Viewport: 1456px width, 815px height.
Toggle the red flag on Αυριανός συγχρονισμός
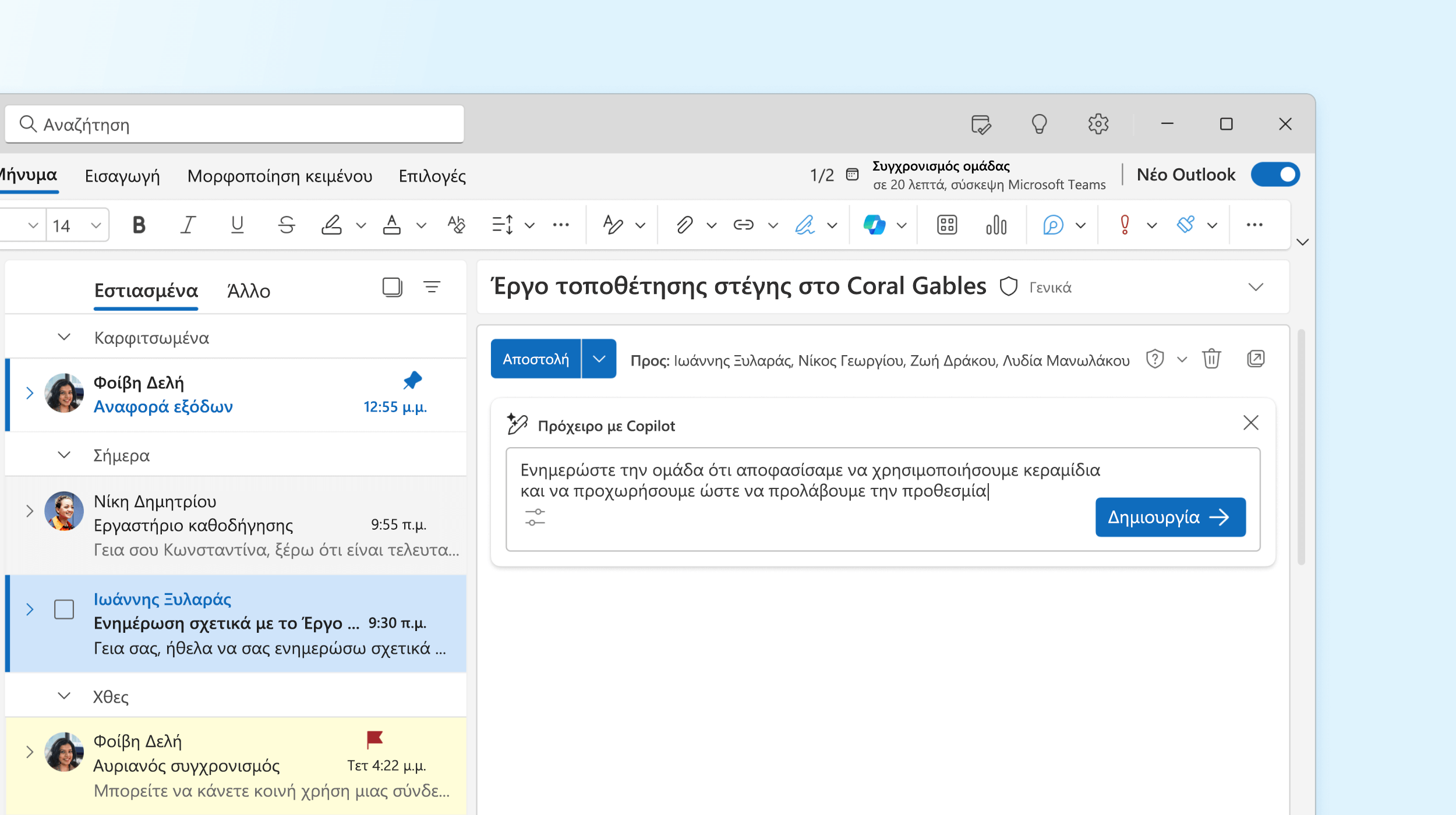coord(374,739)
